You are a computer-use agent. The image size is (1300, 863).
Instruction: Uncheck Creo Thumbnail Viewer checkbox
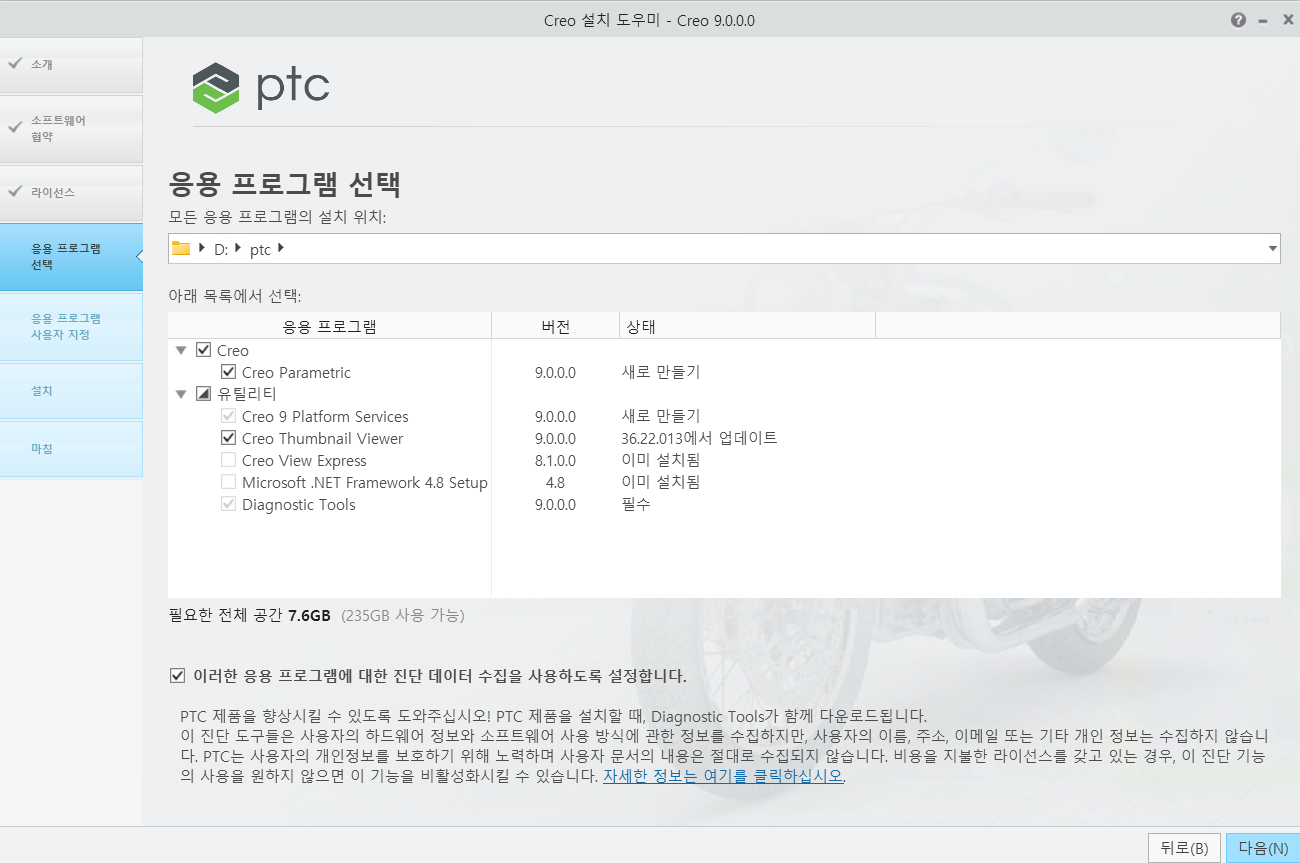click(228, 439)
